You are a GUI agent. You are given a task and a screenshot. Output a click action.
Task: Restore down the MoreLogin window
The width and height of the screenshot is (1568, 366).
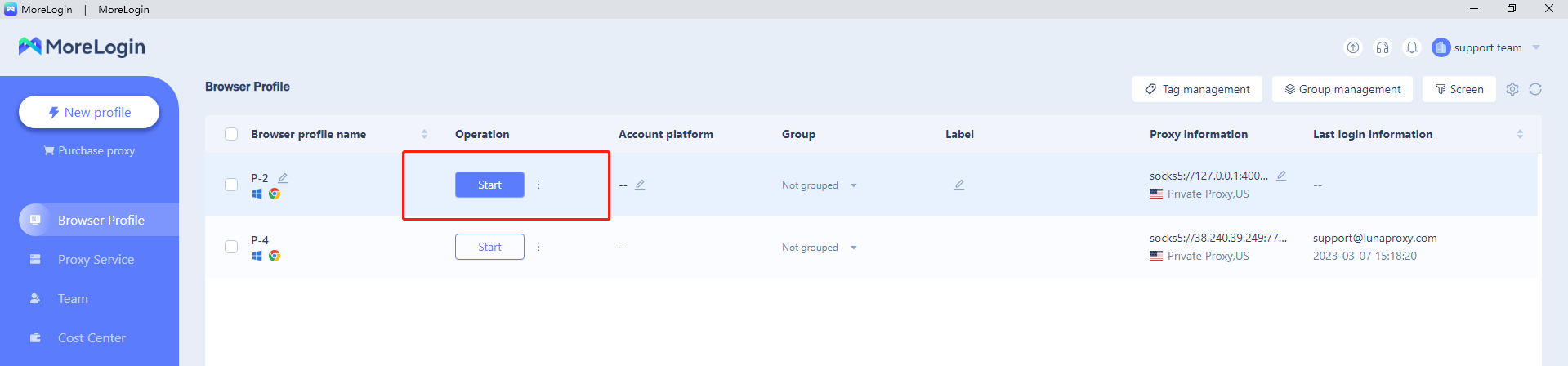tap(1512, 8)
